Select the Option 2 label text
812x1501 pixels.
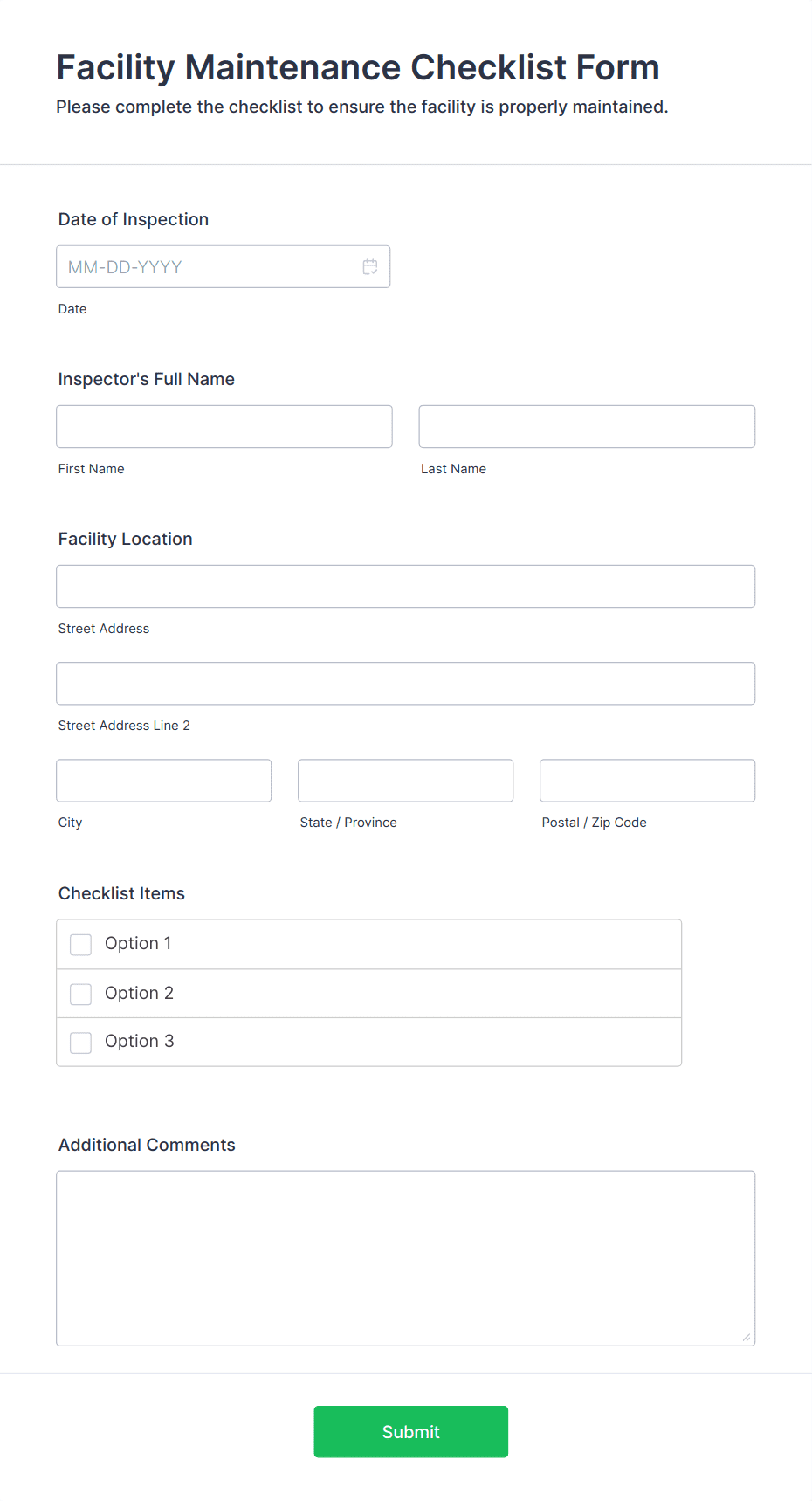coord(139,994)
